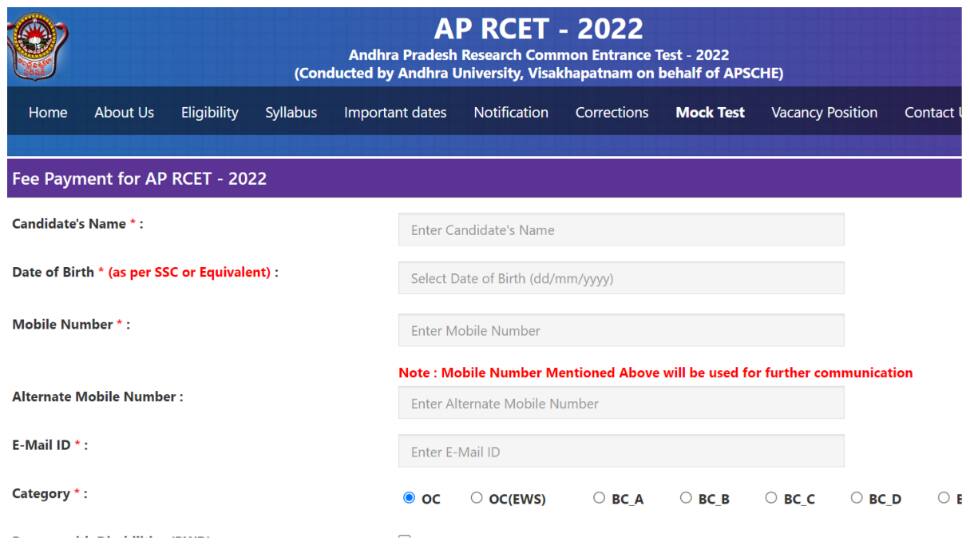Click the Andhra University logo emblem
The image size is (970, 546).
[37, 46]
